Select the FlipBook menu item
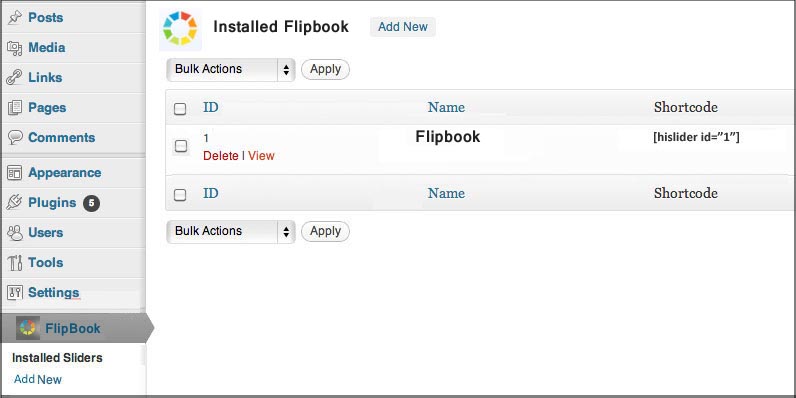This screenshot has width=796, height=398. [76, 328]
